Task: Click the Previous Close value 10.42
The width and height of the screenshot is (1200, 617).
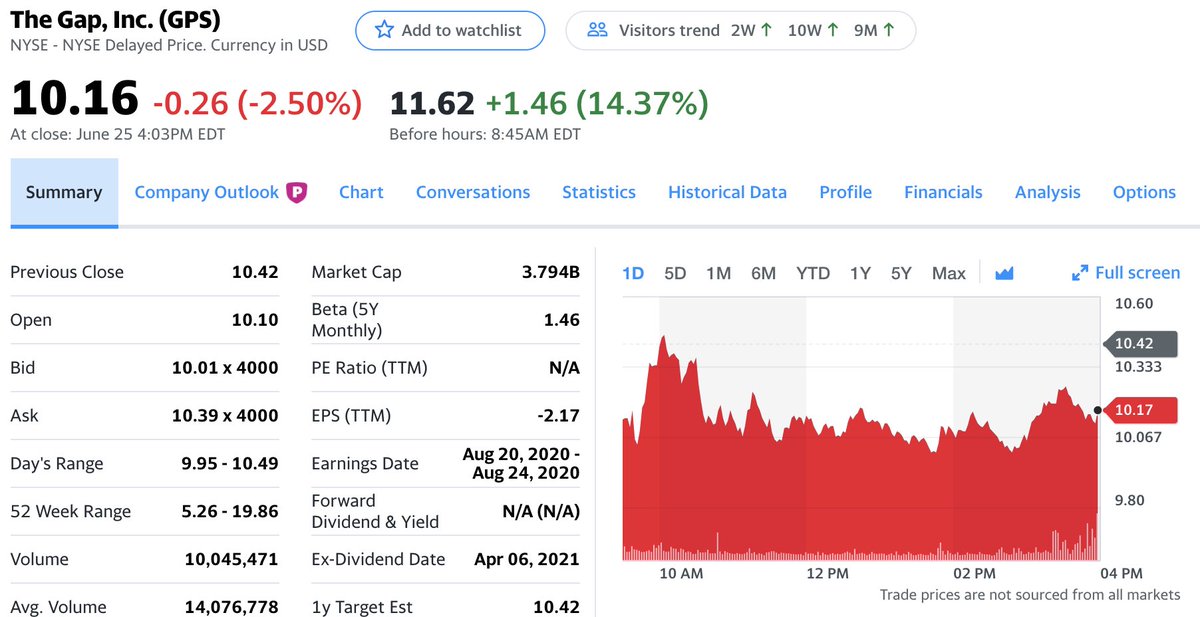Action: pos(255,272)
